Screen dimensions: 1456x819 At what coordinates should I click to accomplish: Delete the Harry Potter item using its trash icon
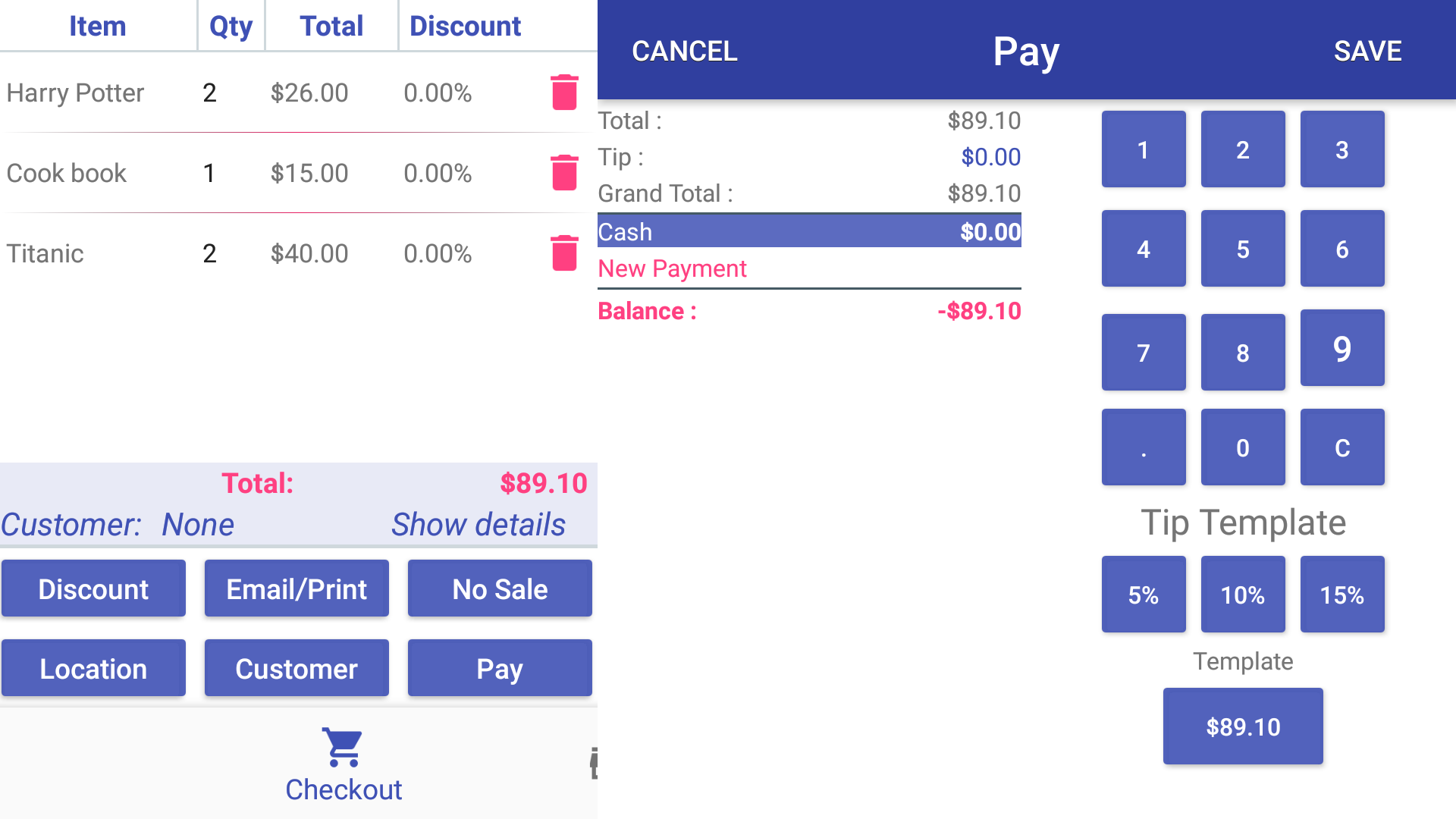point(564,93)
